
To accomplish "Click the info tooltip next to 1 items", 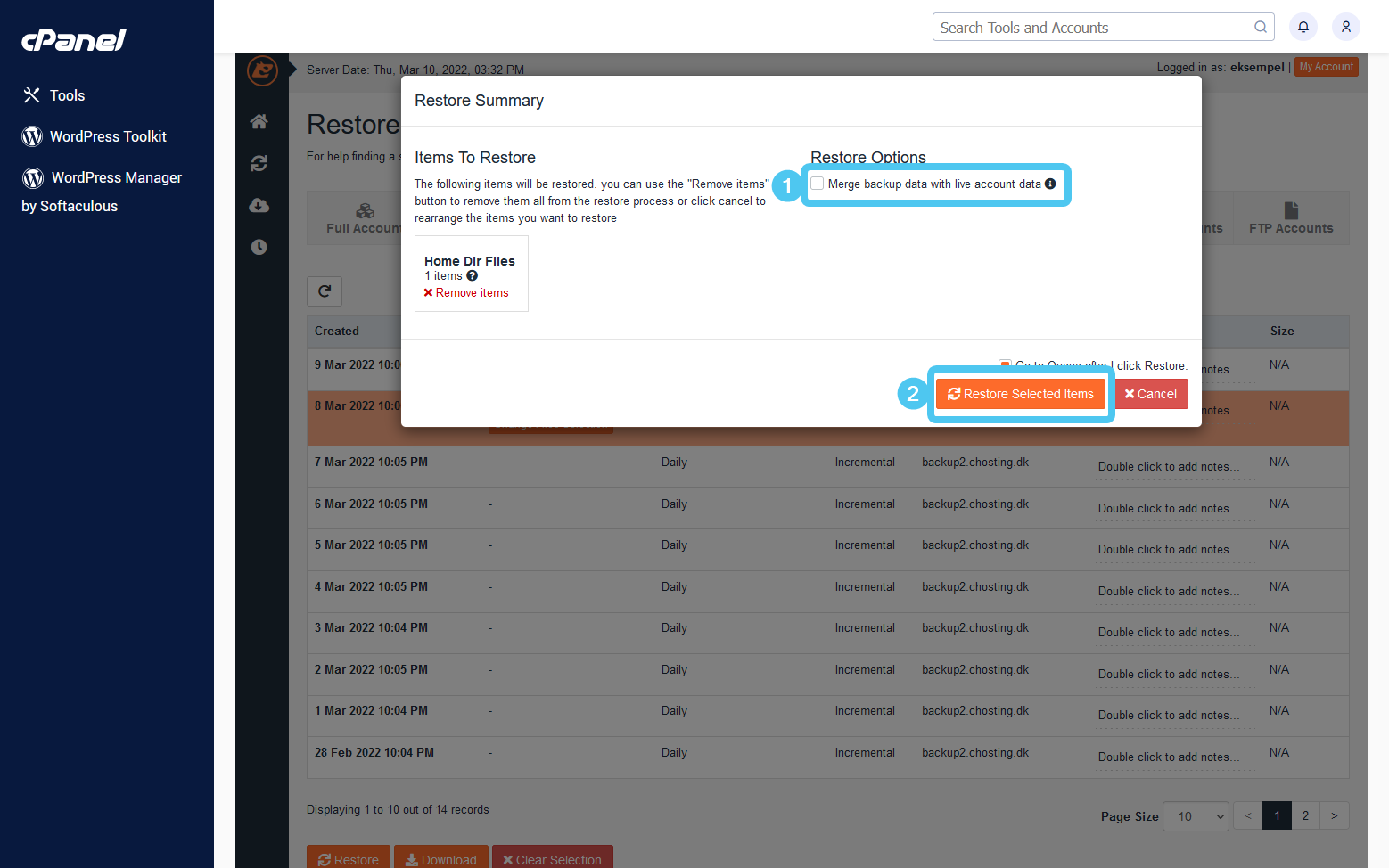I will [x=472, y=275].
